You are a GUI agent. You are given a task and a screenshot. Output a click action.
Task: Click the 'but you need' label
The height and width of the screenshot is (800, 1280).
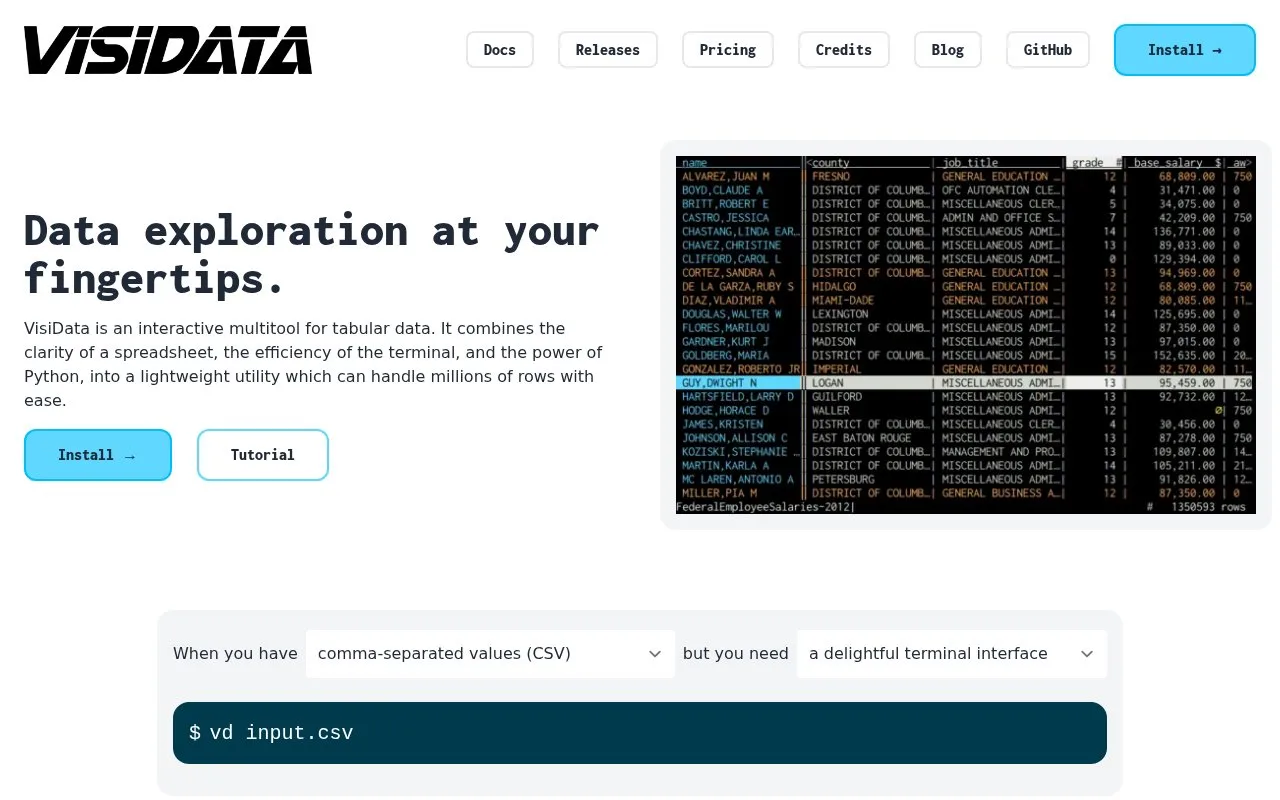point(736,654)
